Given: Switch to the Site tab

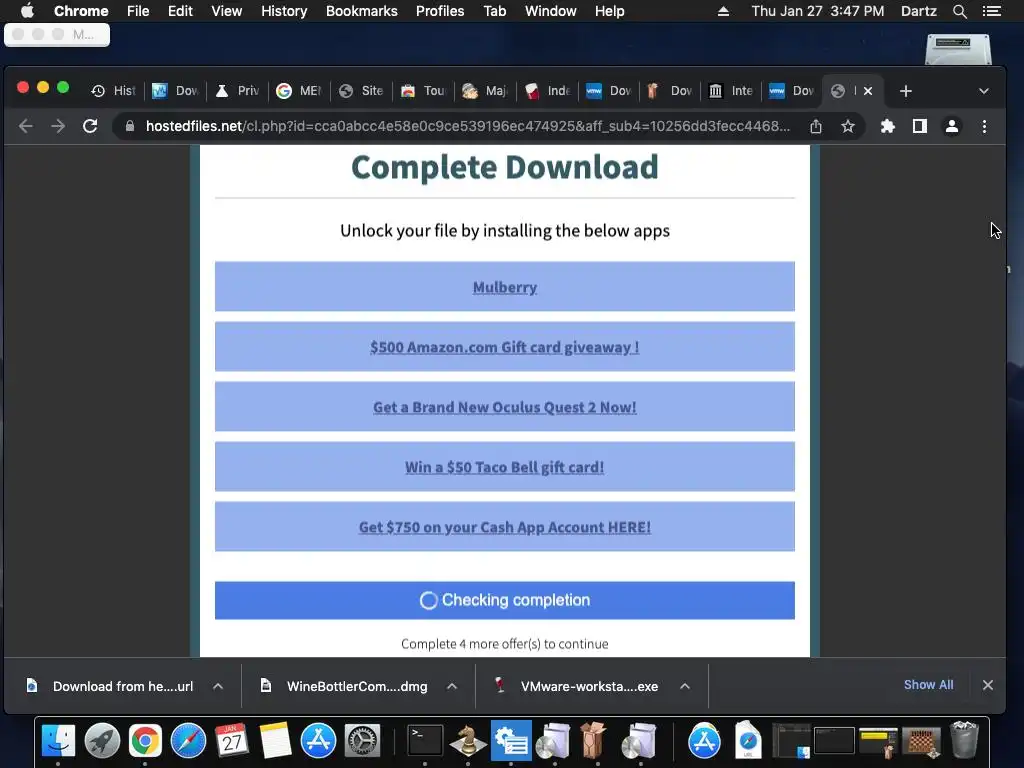Looking at the screenshot, I should pos(361,91).
